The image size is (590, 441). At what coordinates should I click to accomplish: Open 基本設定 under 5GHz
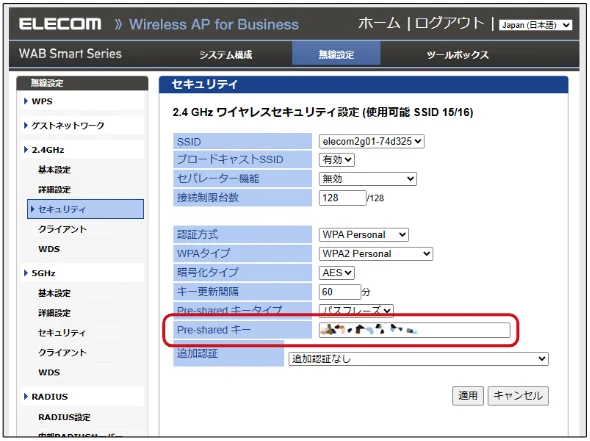(x=54, y=293)
